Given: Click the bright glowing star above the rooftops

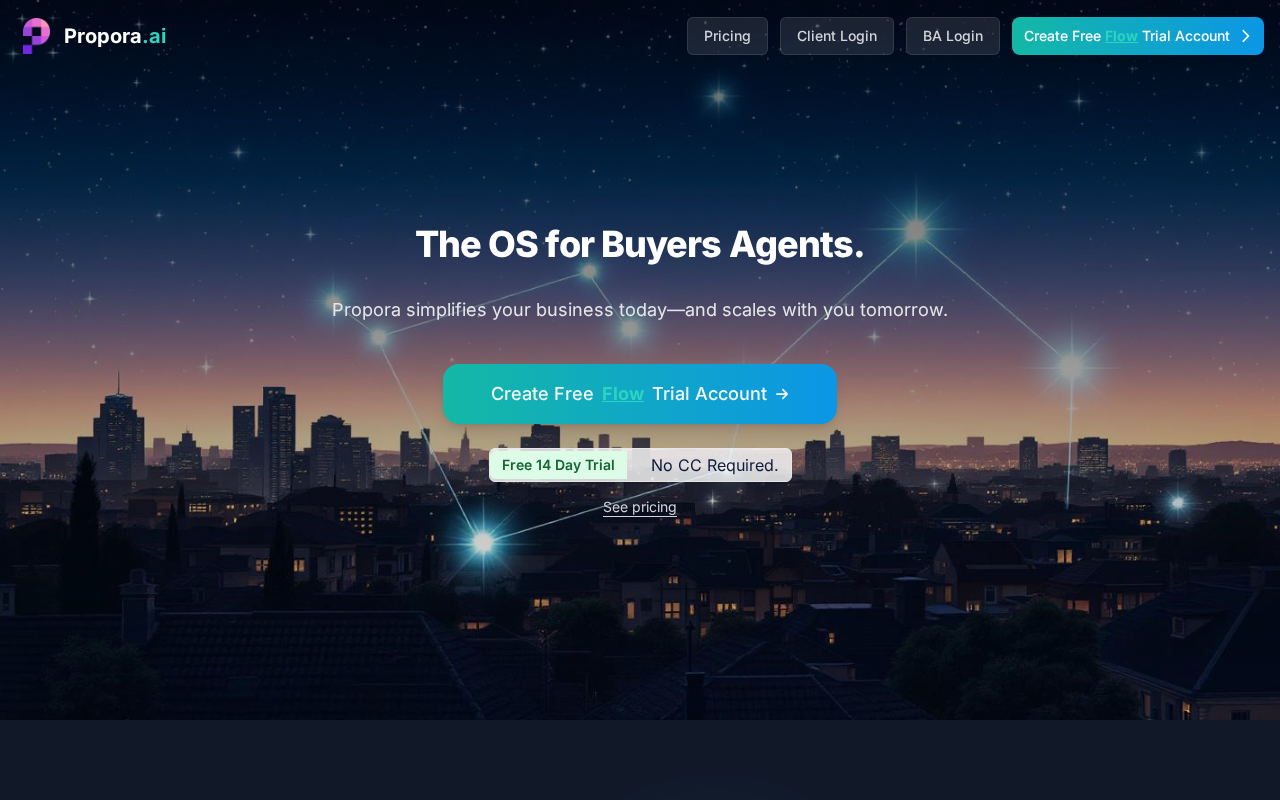Looking at the screenshot, I should pyautogui.click(x=483, y=542).
